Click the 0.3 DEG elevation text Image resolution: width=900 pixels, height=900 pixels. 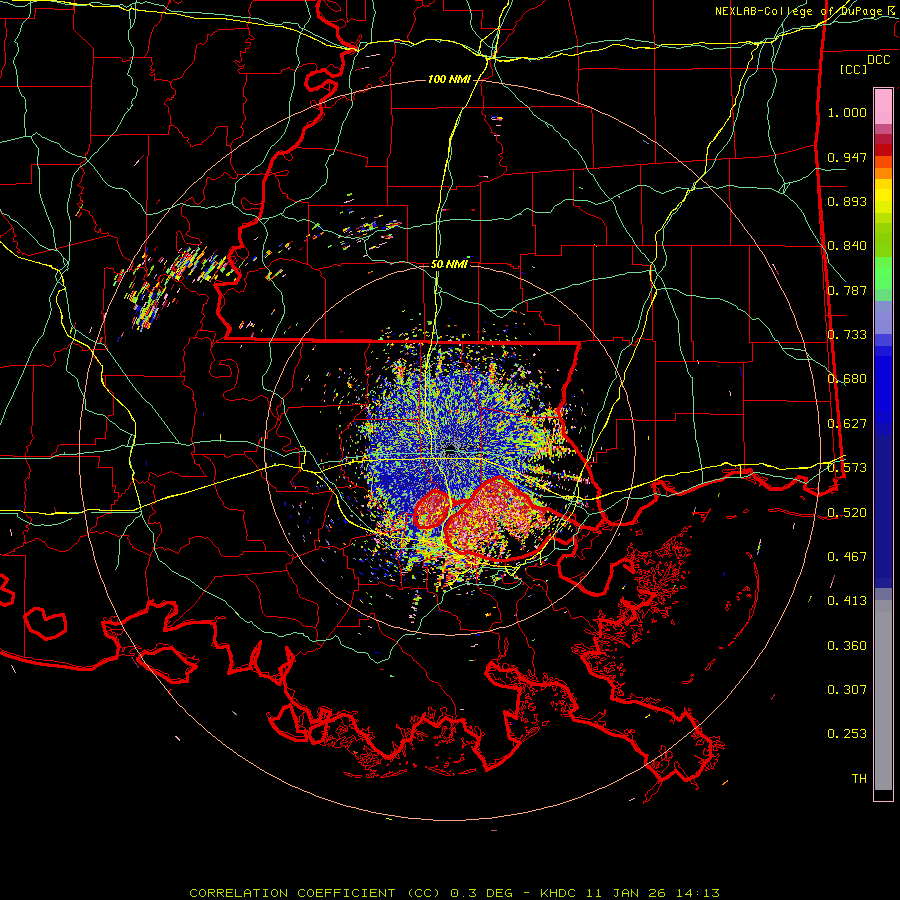click(x=482, y=893)
